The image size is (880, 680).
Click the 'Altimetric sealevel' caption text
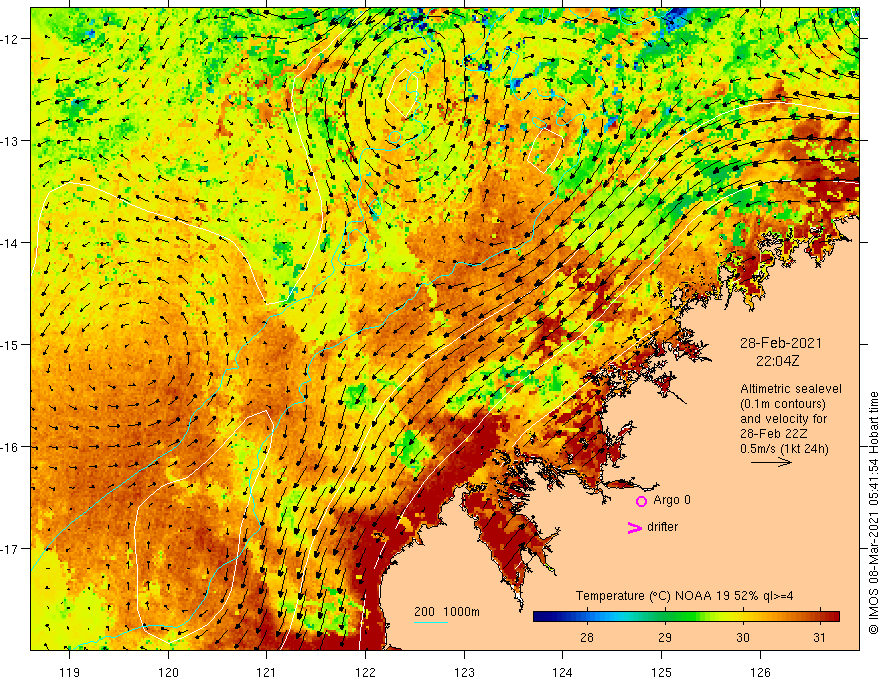point(791,389)
